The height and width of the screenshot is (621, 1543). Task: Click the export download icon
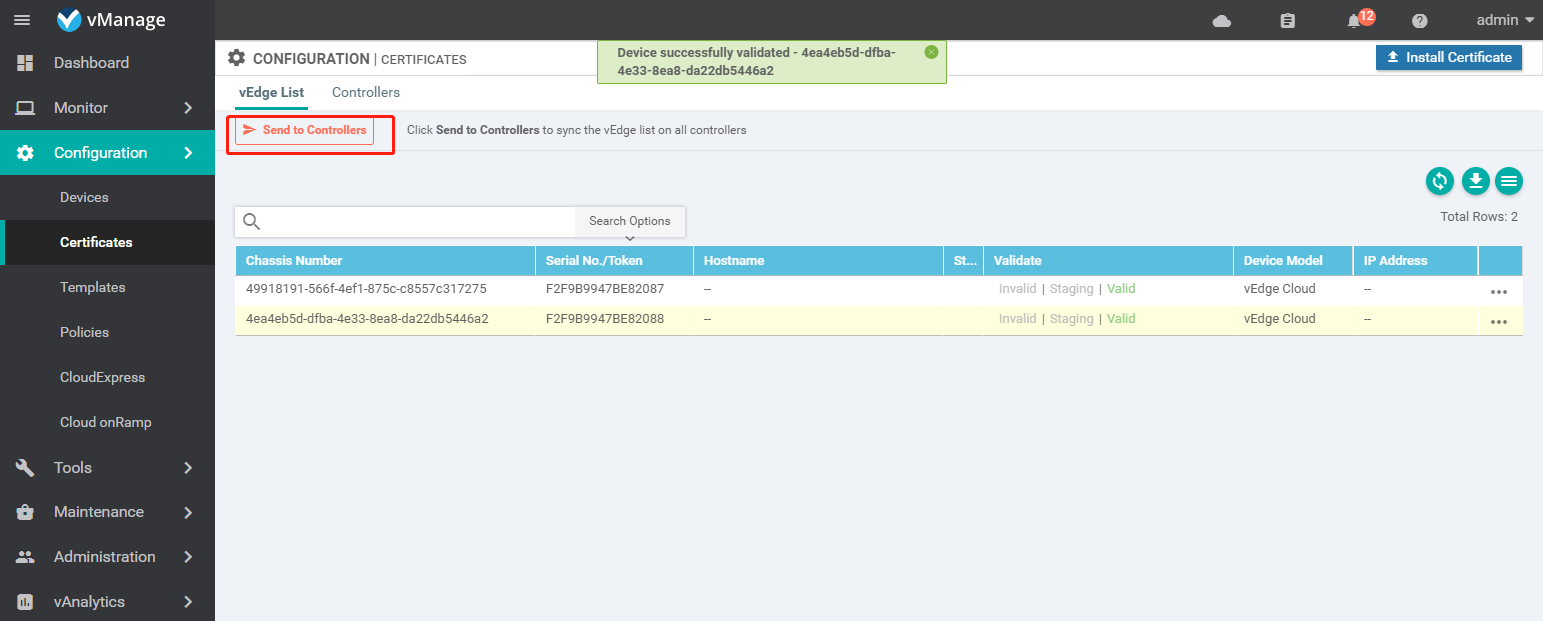pos(1476,181)
